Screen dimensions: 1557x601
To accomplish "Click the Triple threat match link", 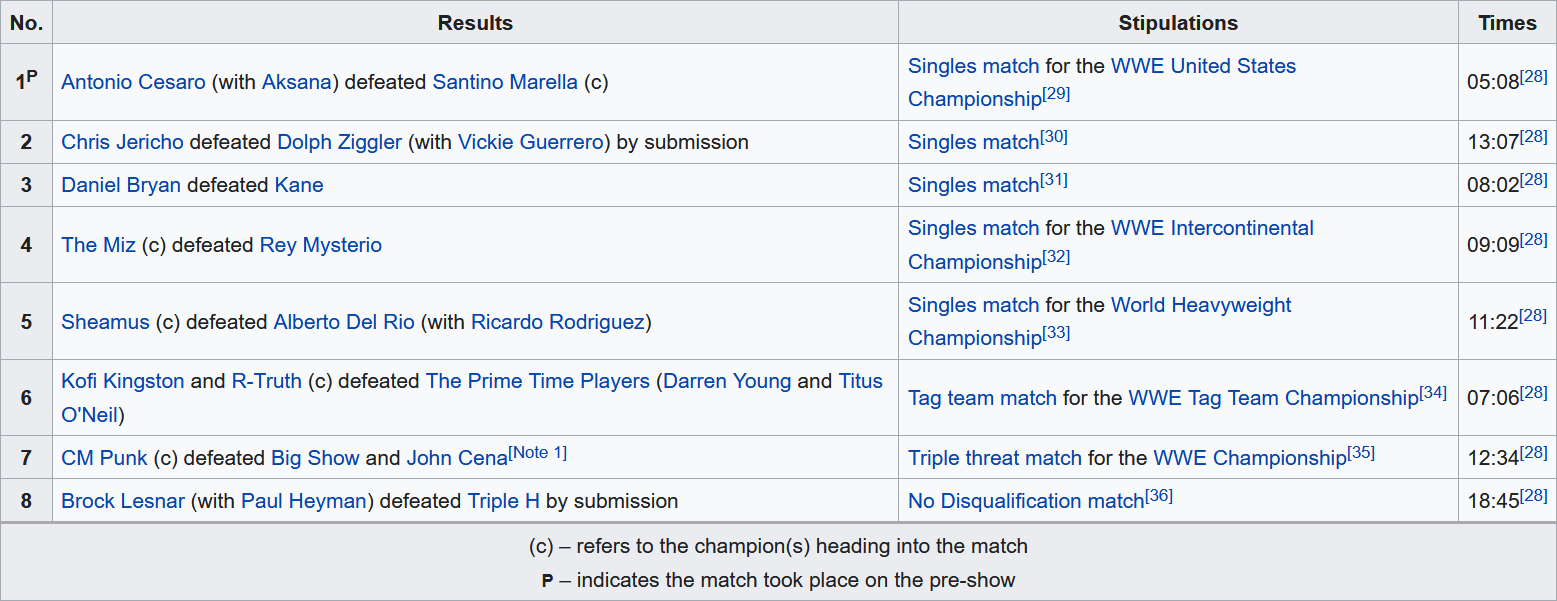I will (994, 458).
